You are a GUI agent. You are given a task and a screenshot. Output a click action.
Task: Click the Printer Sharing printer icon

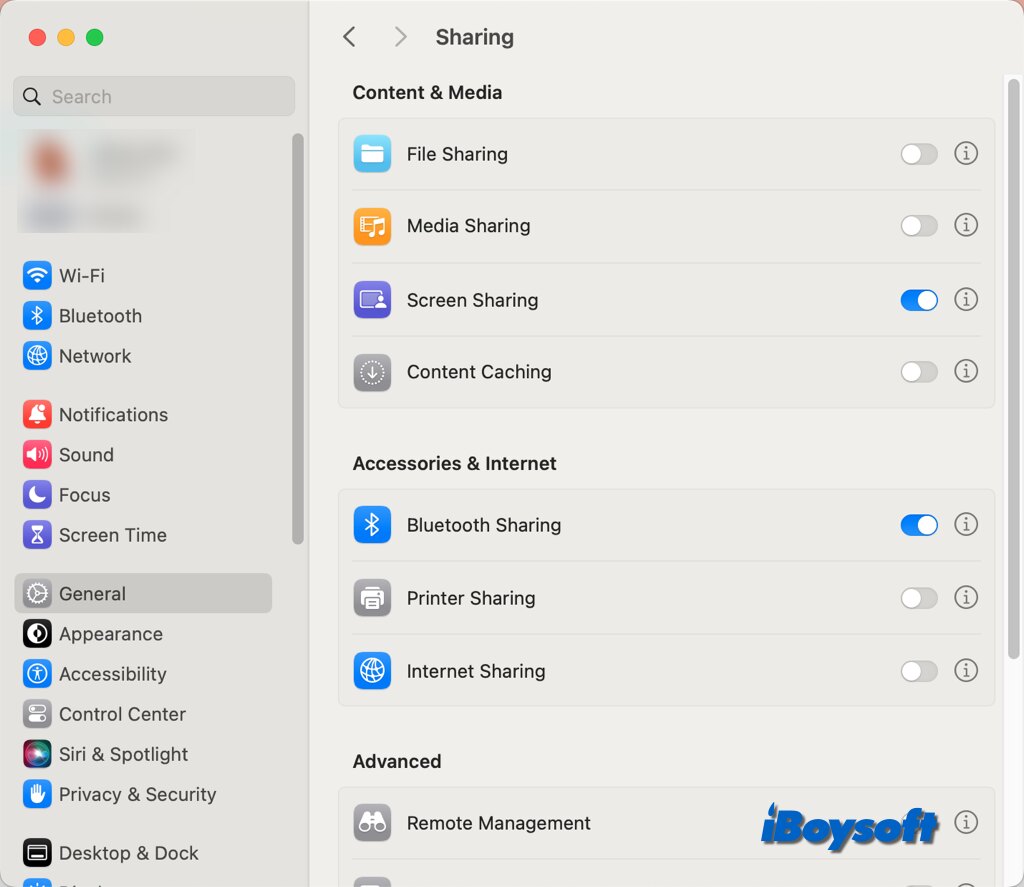(x=372, y=598)
